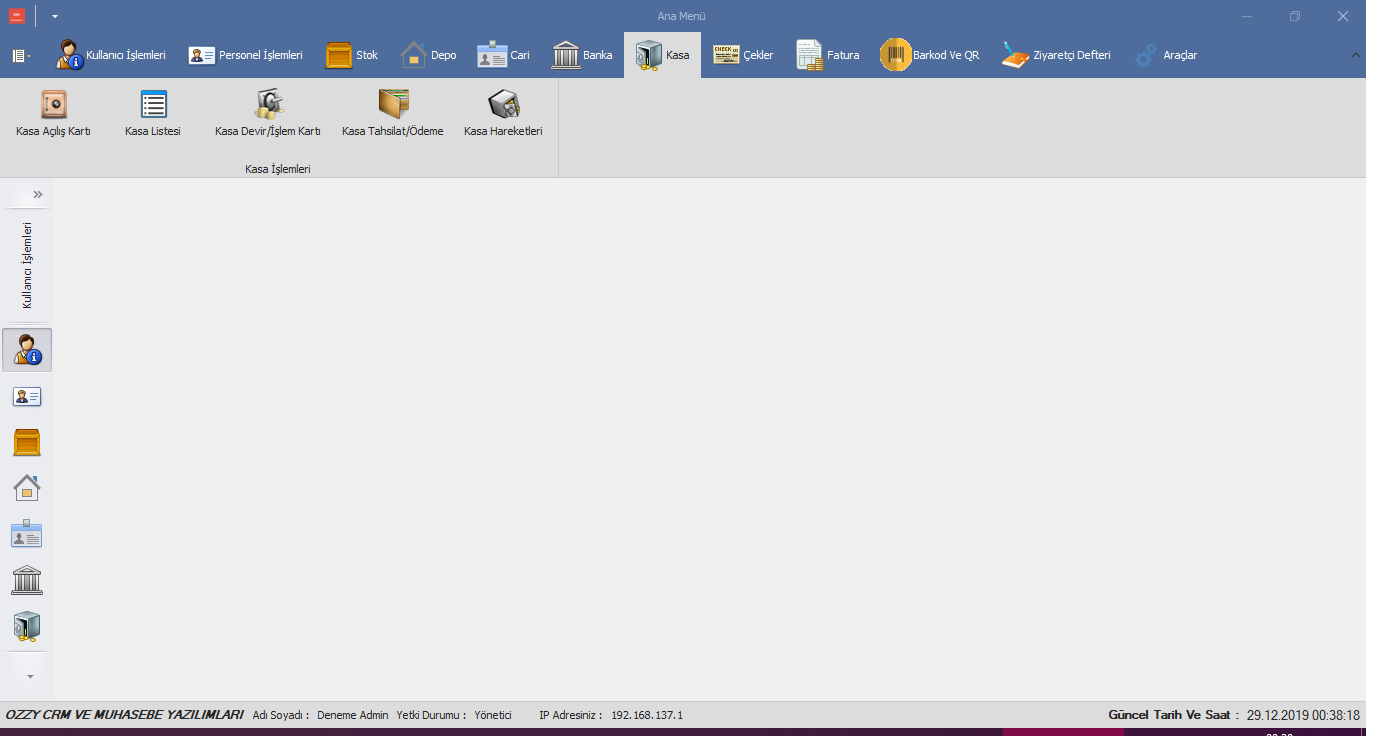Image resolution: width=1374 pixels, height=736 pixels.
Task: Open the Barkod Ve QR tab
Action: click(x=930, y=55)
